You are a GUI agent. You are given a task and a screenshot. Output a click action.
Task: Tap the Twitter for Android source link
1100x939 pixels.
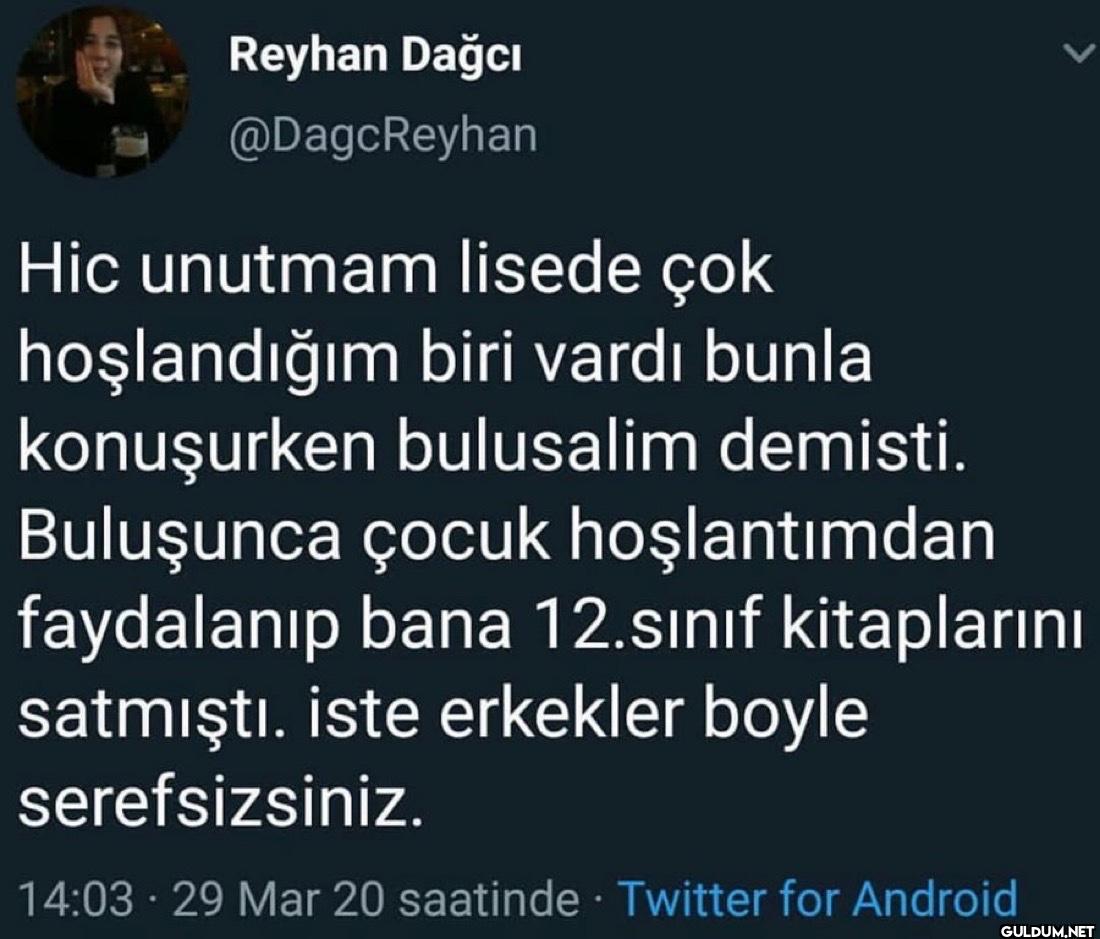(817, 898)
